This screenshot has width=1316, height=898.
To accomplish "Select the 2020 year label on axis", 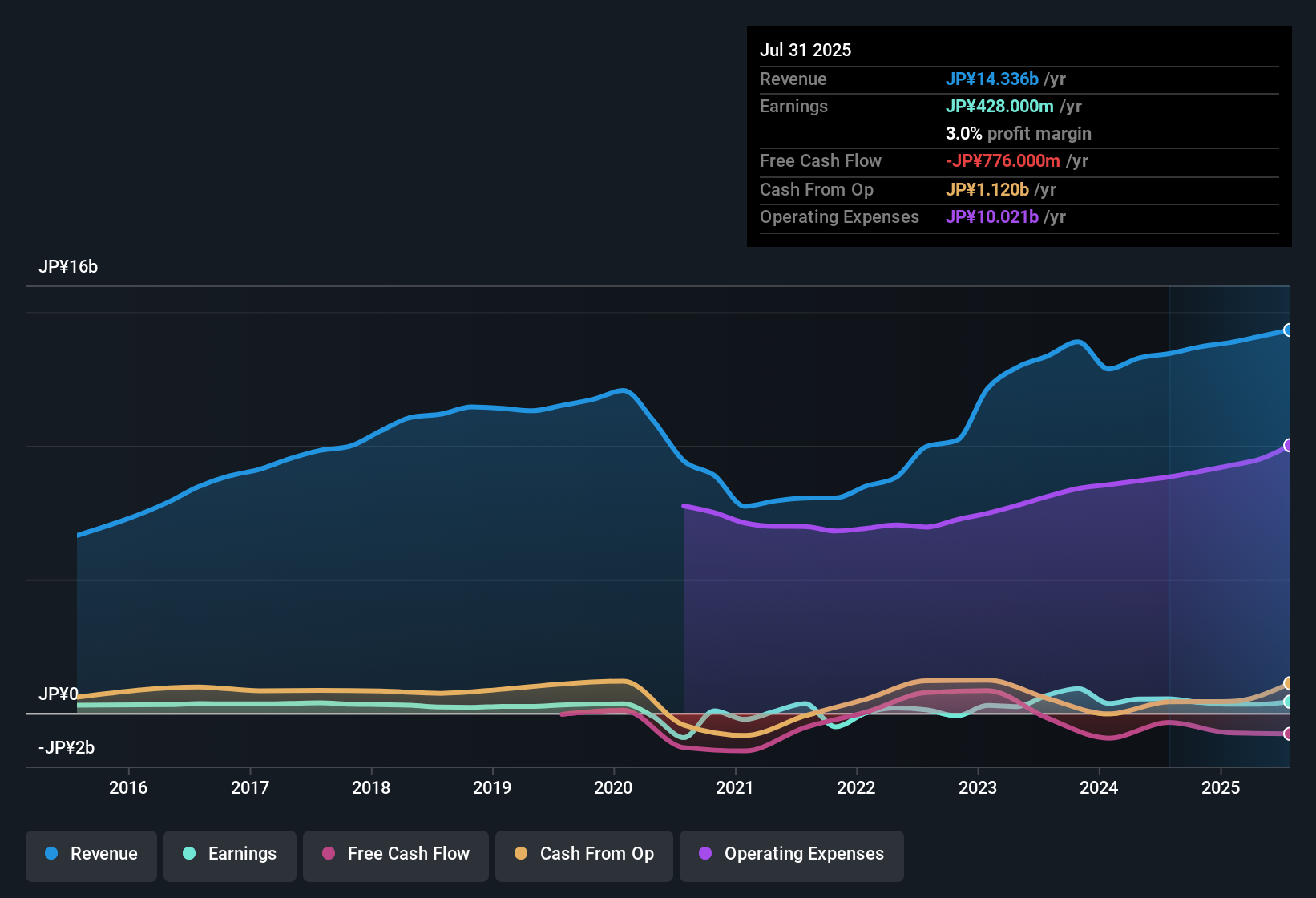I will [x=613, y=788].
